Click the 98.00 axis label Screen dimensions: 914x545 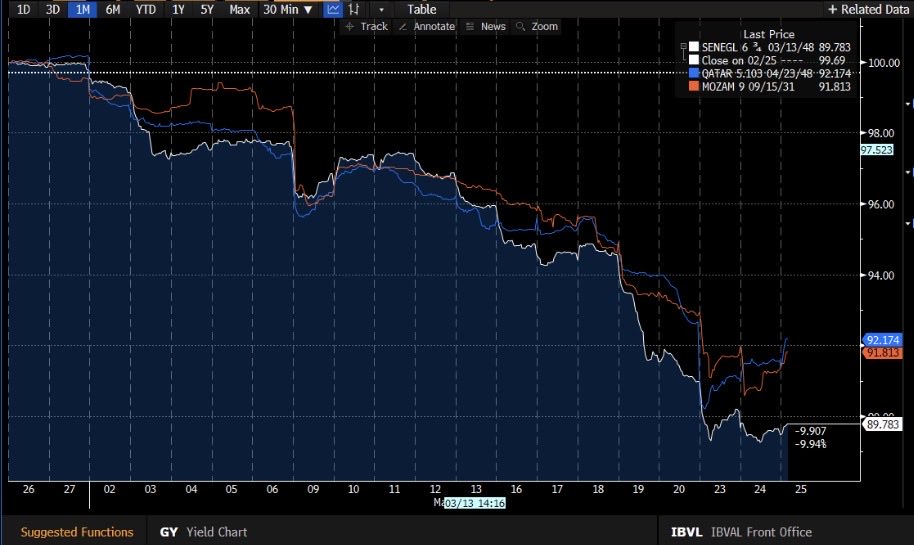pyautogui.click(x=881, y=133)
